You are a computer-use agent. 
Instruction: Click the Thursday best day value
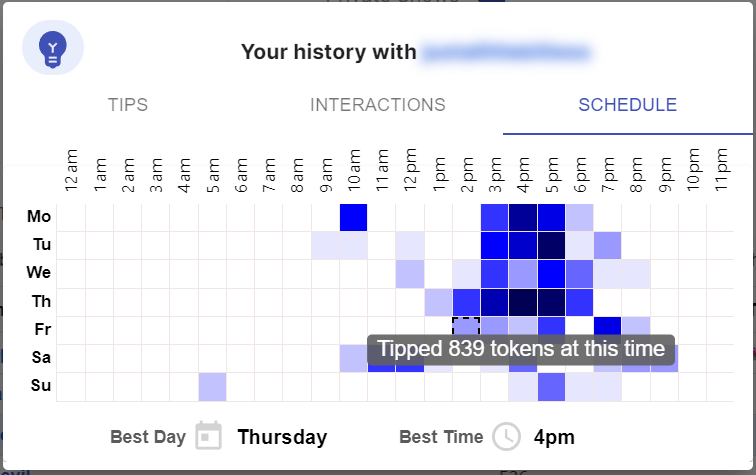point(282,437)
